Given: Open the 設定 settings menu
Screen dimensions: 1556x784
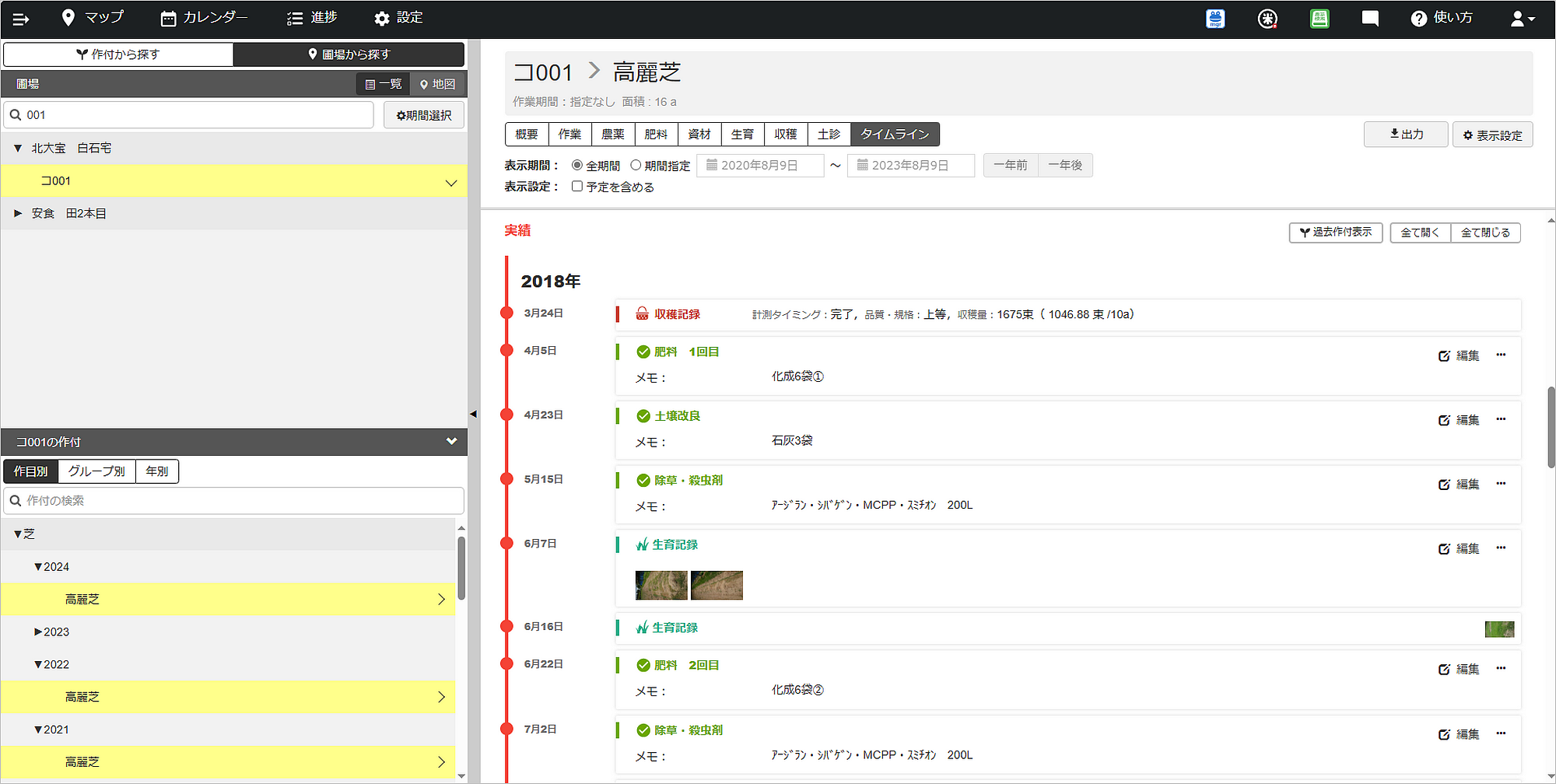Looking at the screenshot, I should tap(398, 18).
